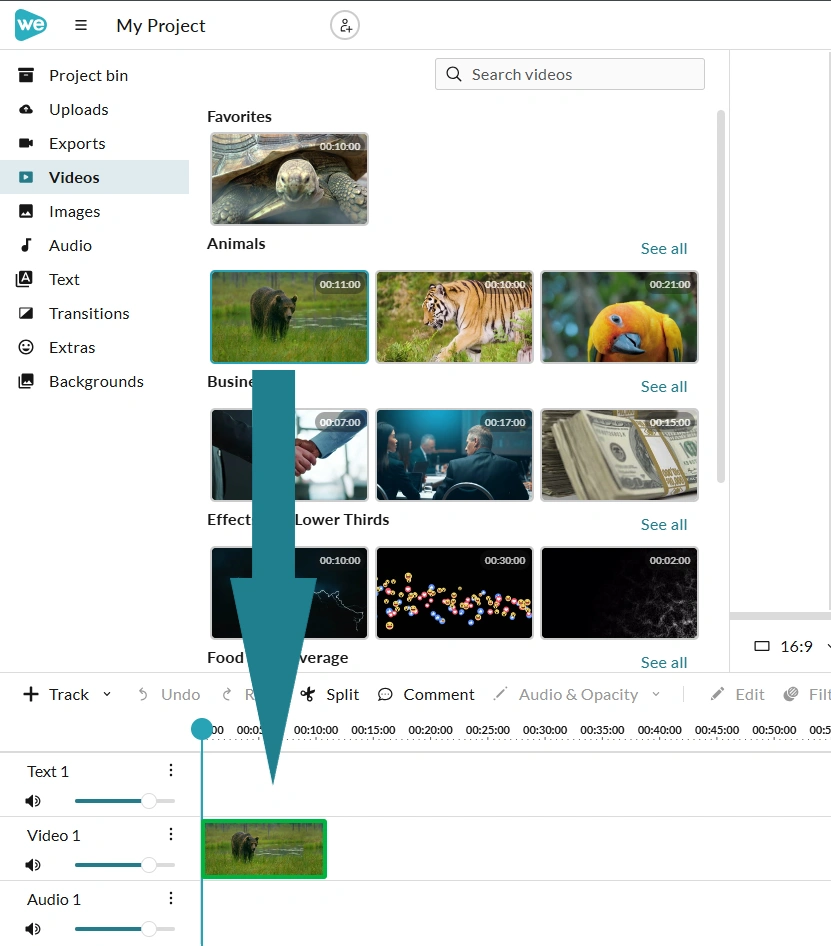Open the hamburger main menu
Screen dimensions: 831x946
(81, 25)
